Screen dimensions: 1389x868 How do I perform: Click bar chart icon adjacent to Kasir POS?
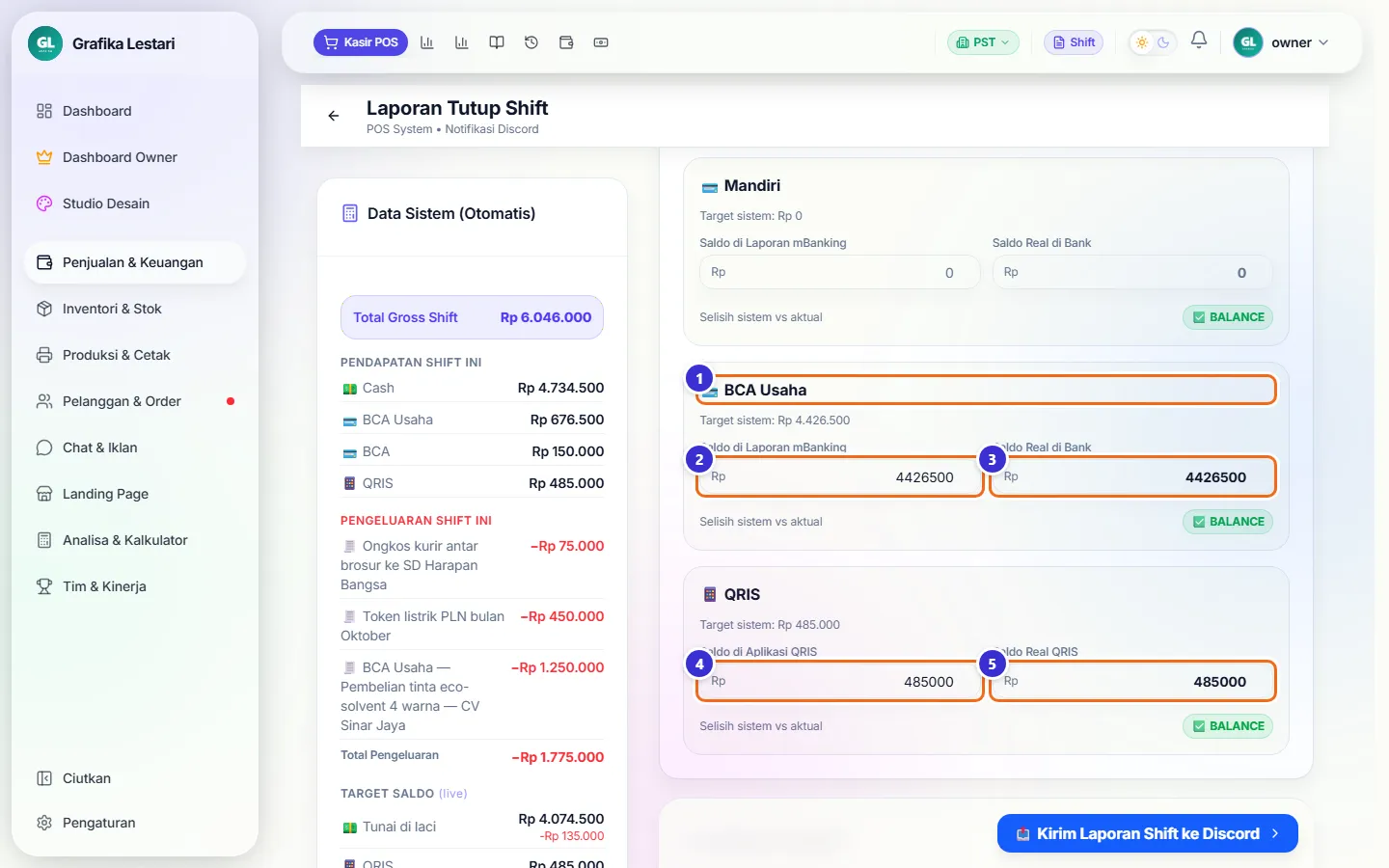point(427,42)
